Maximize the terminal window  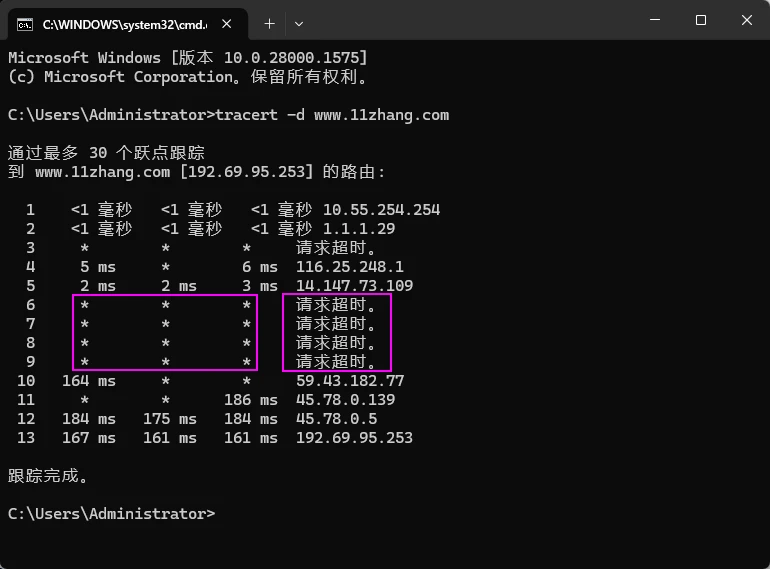click(701, 20)
